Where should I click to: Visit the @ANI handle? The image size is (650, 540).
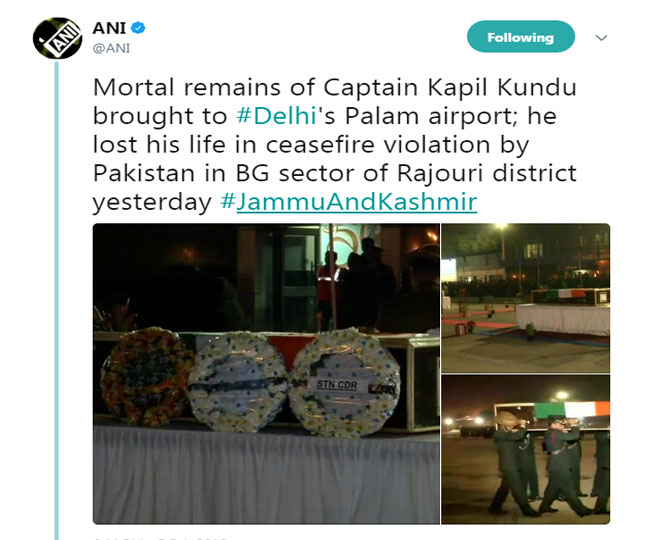click(x=112, y=48)
